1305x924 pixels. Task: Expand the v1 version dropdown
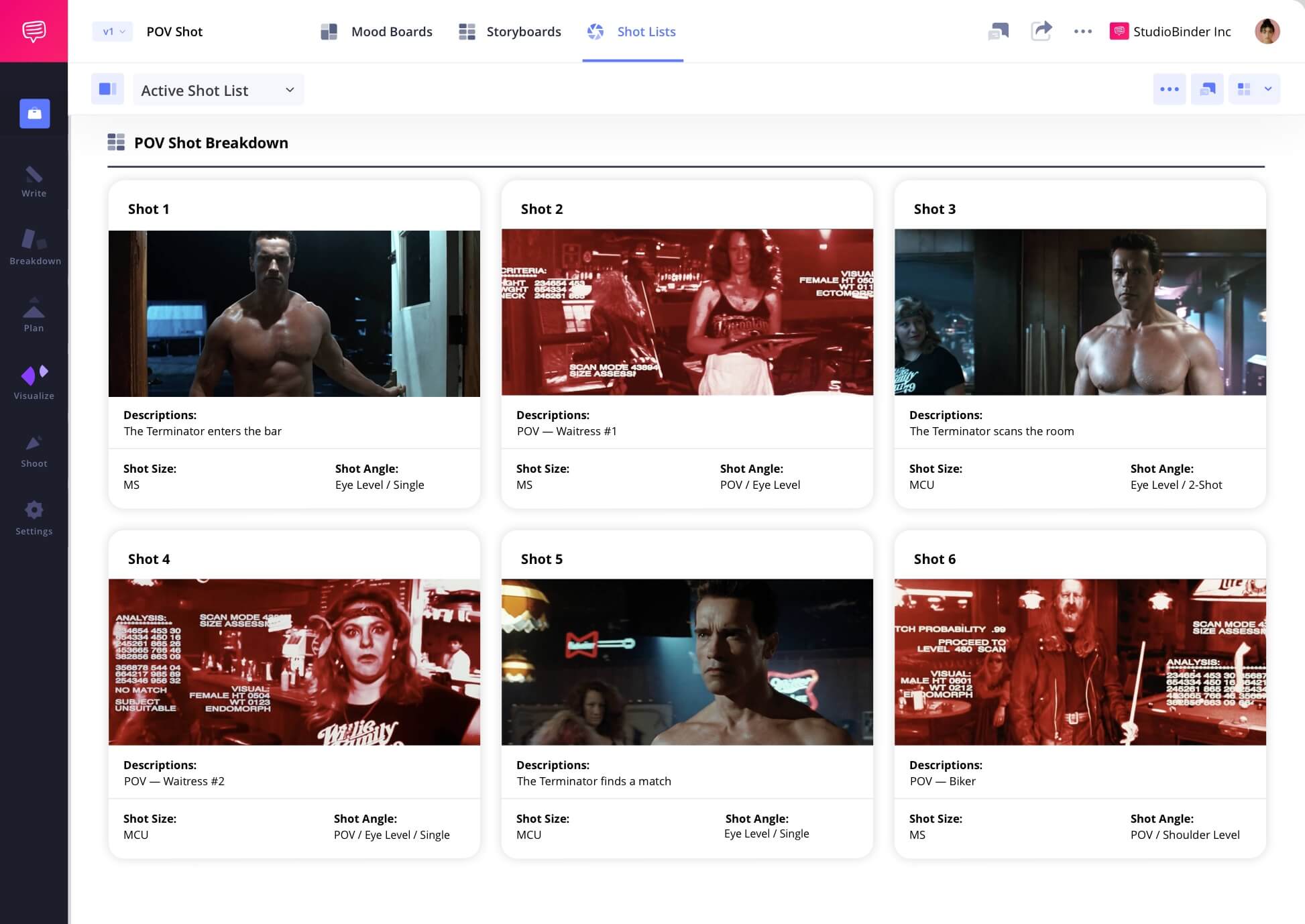(113, 32)
